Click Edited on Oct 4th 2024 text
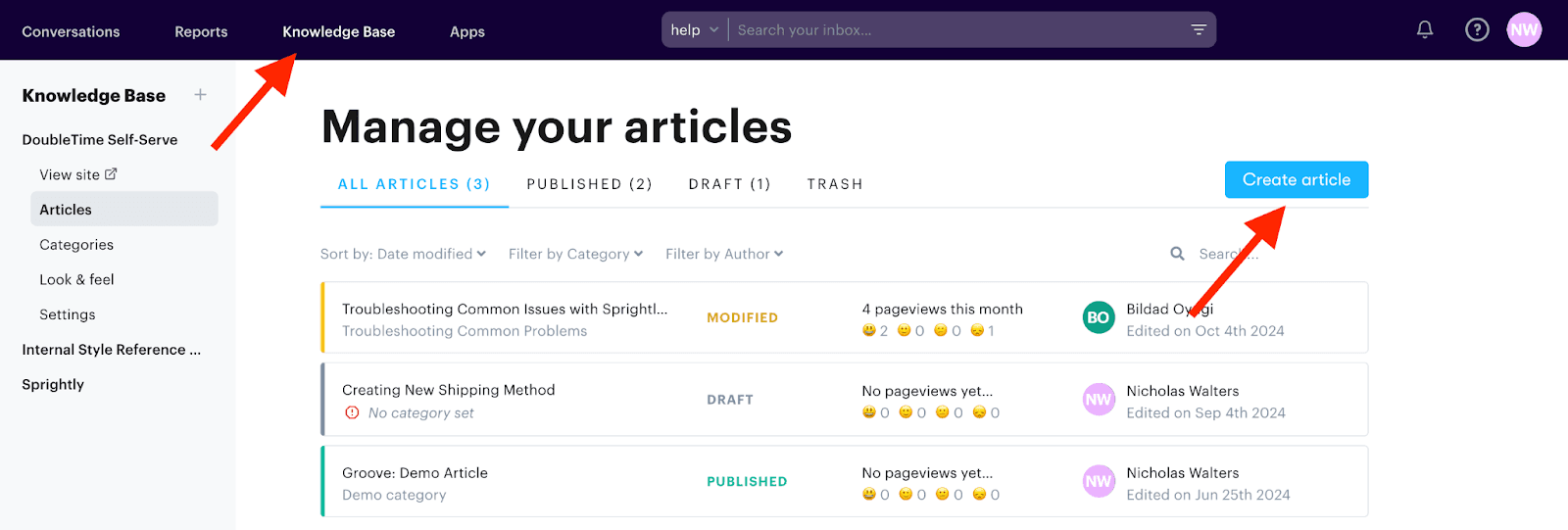 click(1204, 331)
